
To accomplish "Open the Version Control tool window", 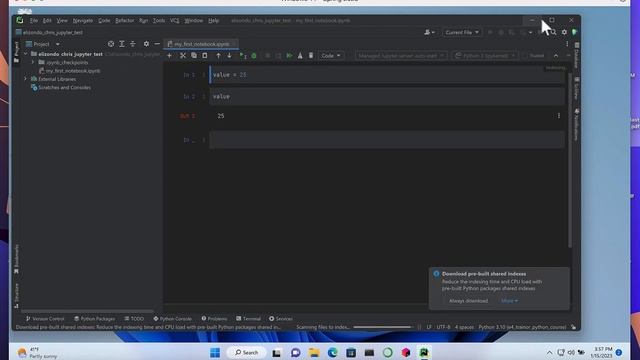I will [45, 318].
